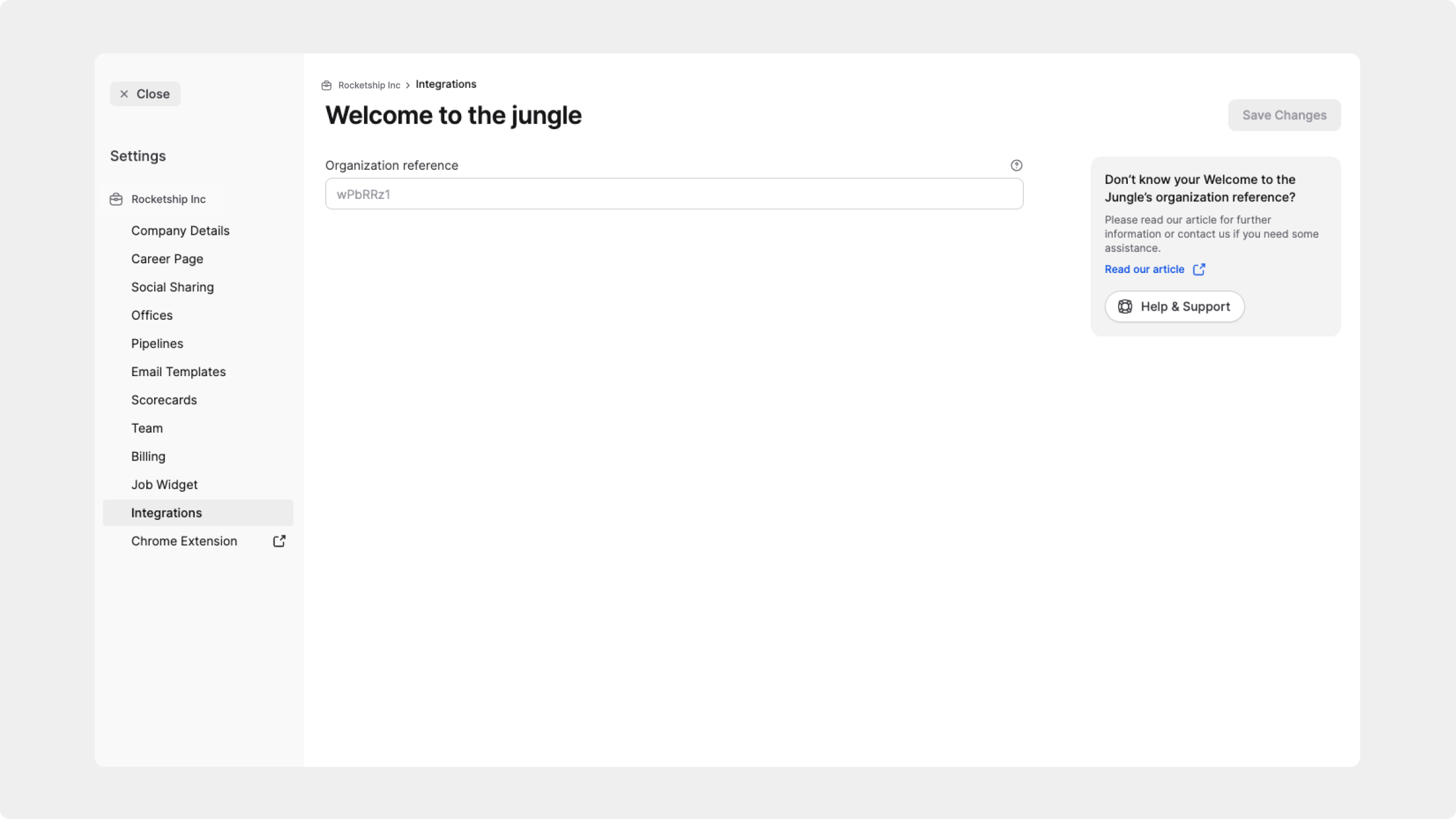1456x819 pixels.
Task: Open the Company Details settings
Action: point(180,231)
